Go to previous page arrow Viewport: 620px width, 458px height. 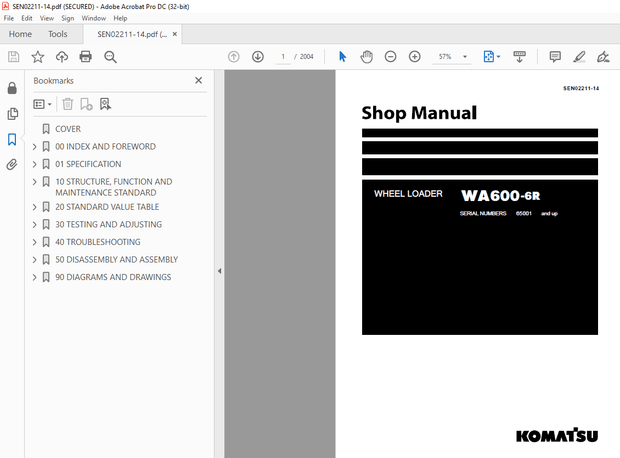(x=234, y=57)
